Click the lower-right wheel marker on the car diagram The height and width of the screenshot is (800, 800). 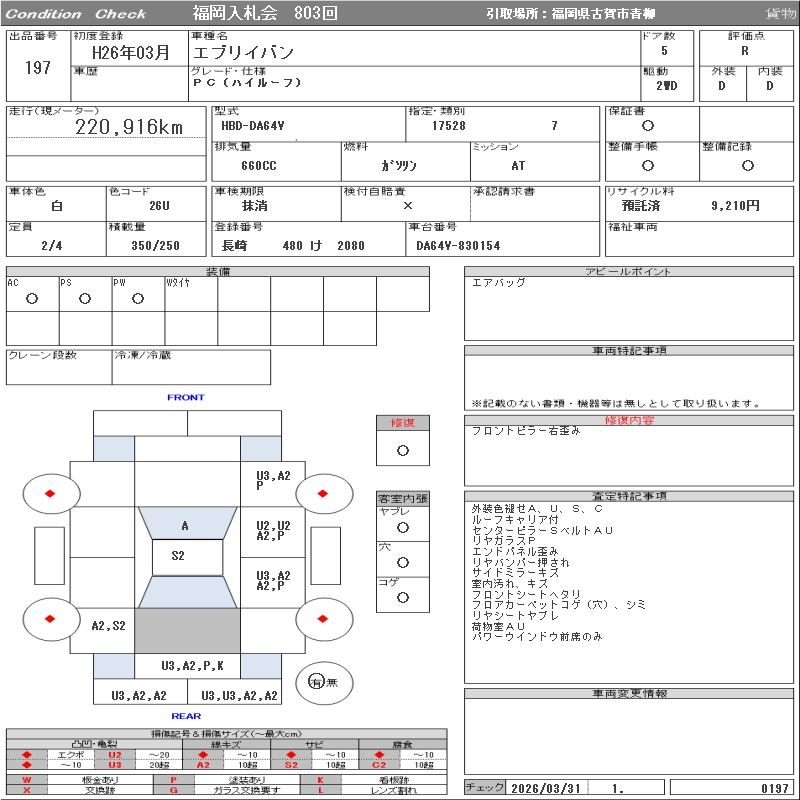pyautogui.click(x=324, y=619)
